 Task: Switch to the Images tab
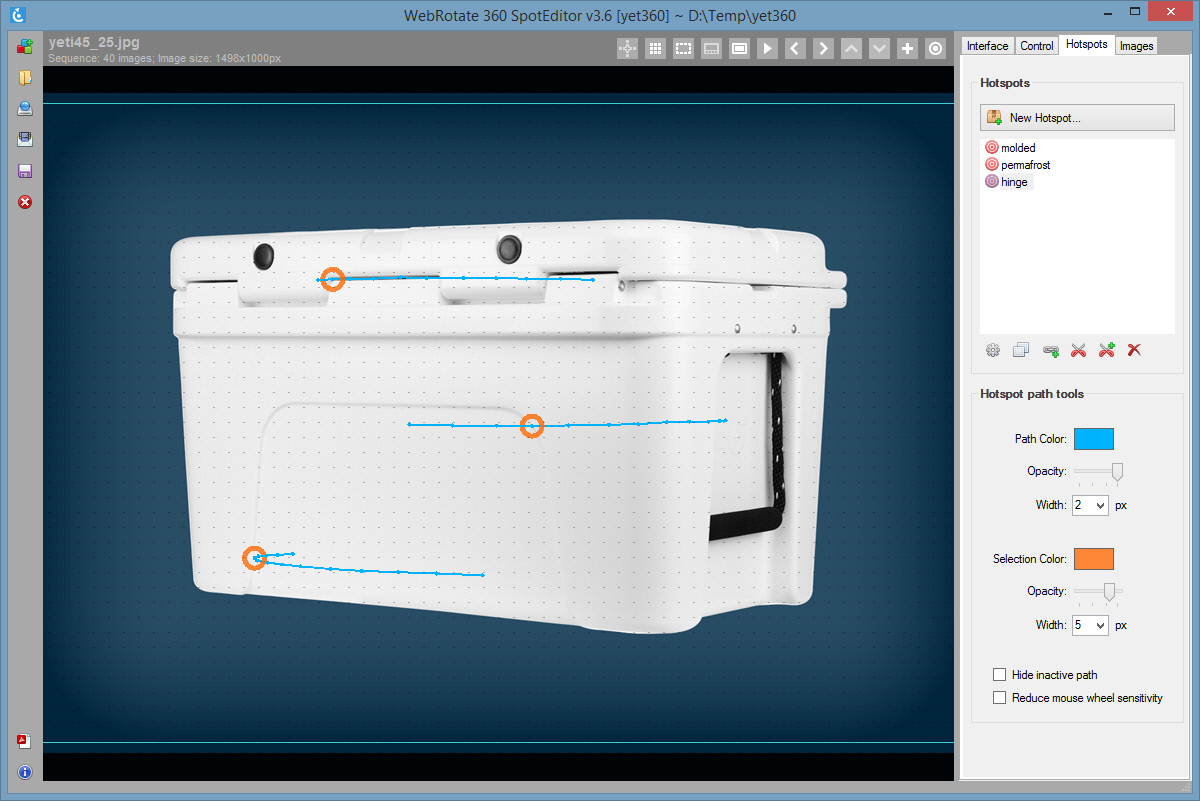tap(1136, 46)
